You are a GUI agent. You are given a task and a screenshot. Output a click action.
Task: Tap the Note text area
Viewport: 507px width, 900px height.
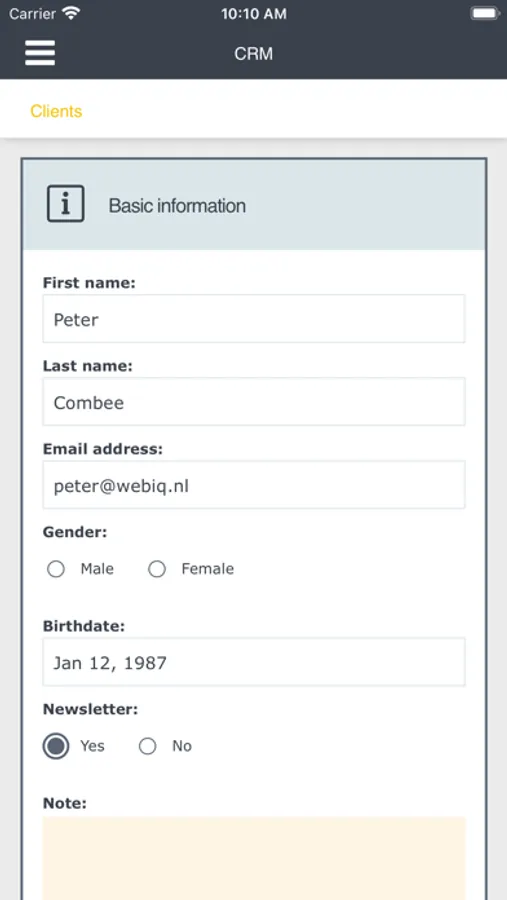pyautogui.click(x=254, y=858)
